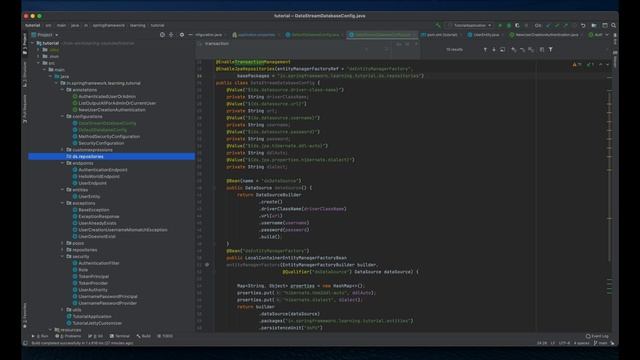Screen dimensions: 640x360
Task: Open ListOutputAllForAdminOrCurrentUser file
Action: click(x=114, y=103)
